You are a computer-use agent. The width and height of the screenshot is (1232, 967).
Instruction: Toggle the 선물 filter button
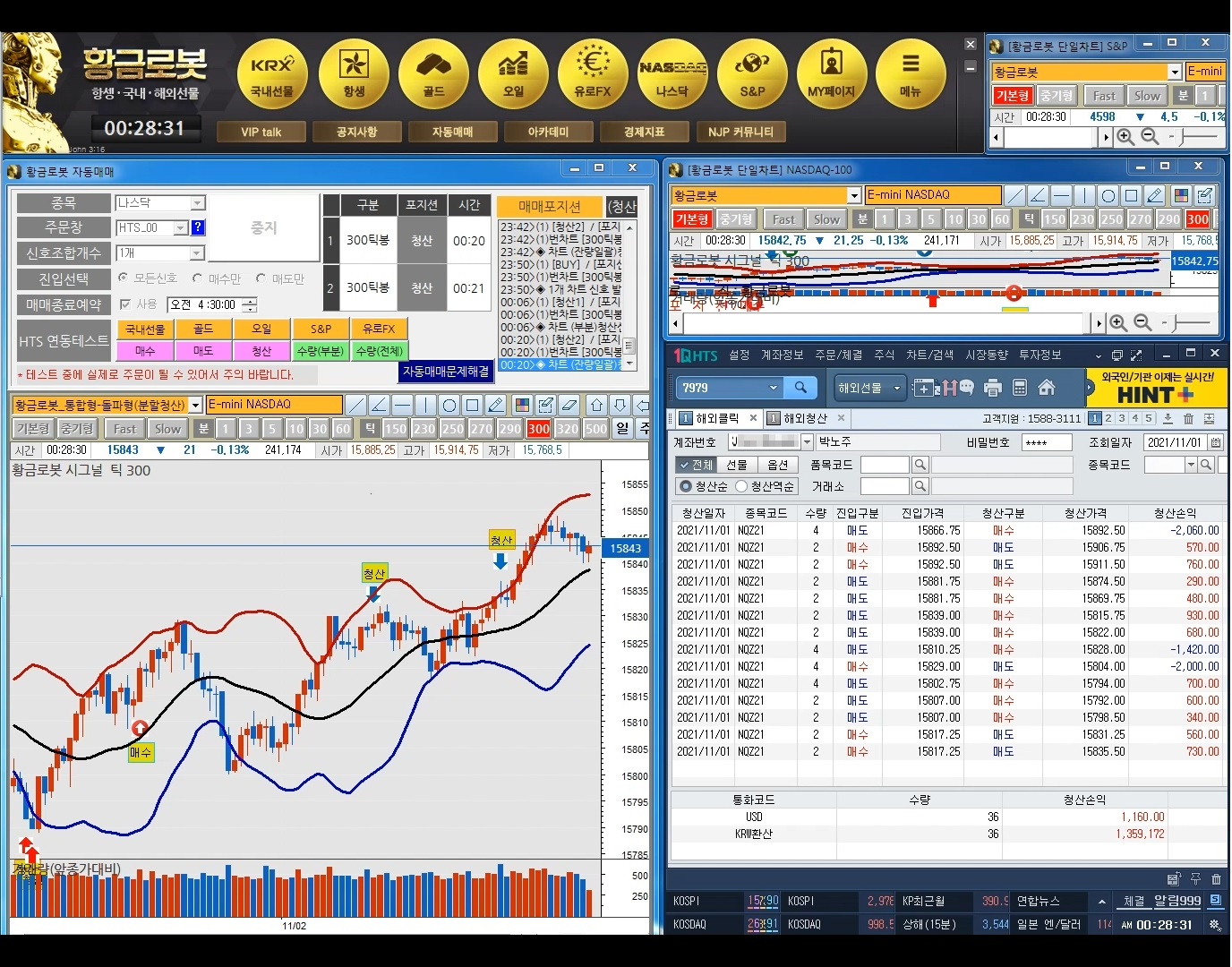(x=737, y=465)
